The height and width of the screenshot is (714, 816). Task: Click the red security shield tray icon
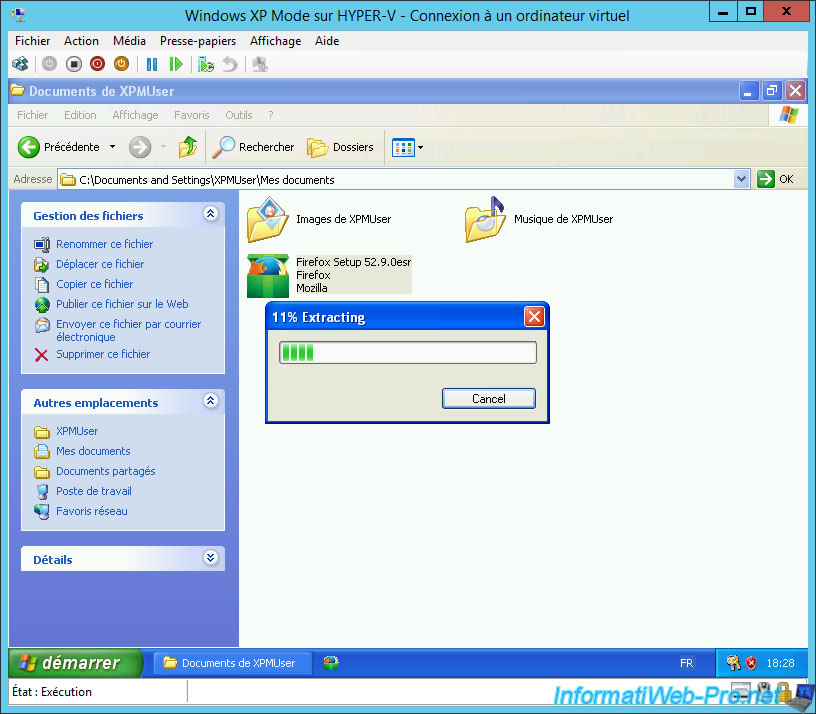[751, 663]
